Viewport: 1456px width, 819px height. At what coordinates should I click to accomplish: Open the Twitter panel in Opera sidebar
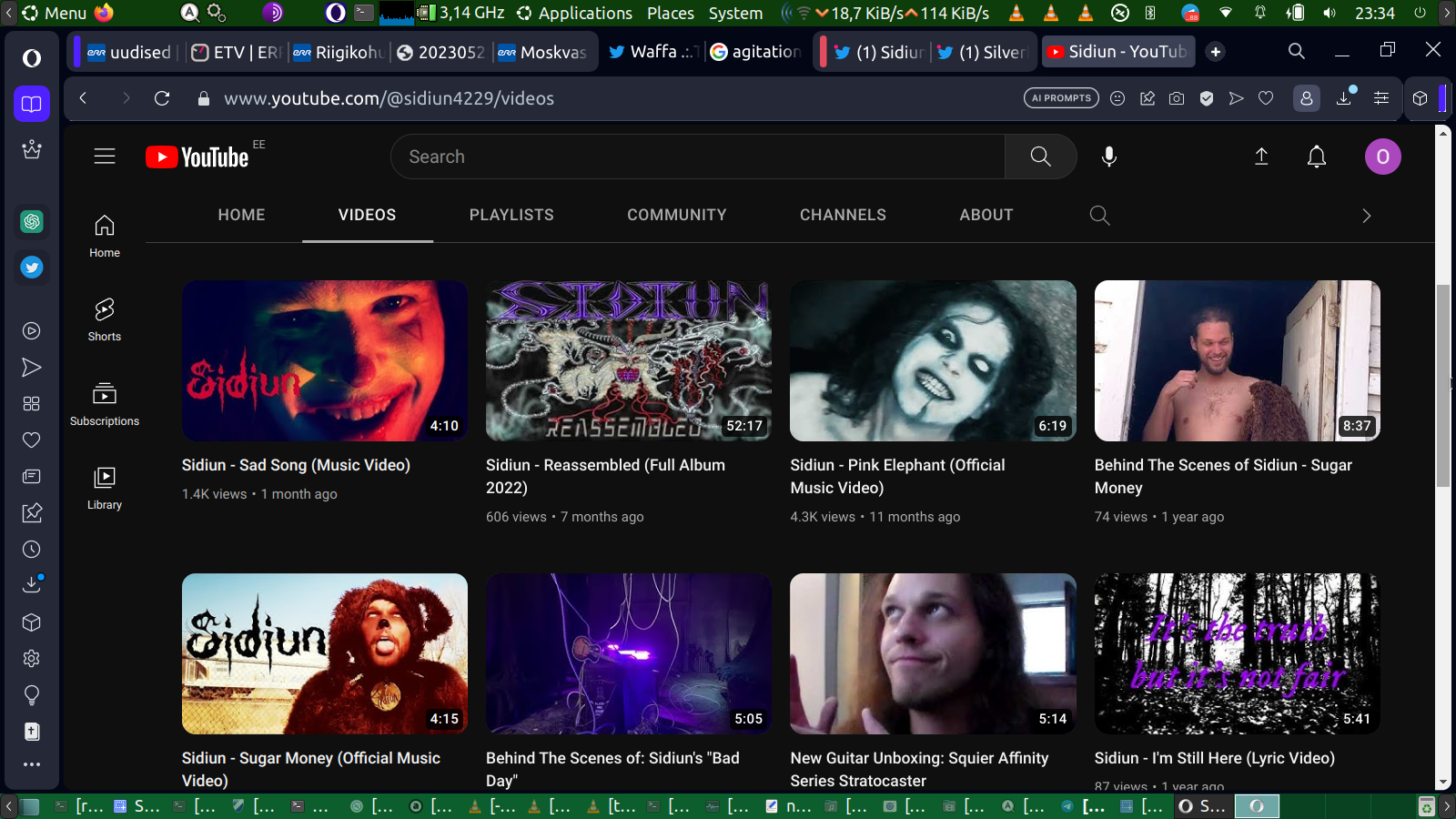point(32,268)
